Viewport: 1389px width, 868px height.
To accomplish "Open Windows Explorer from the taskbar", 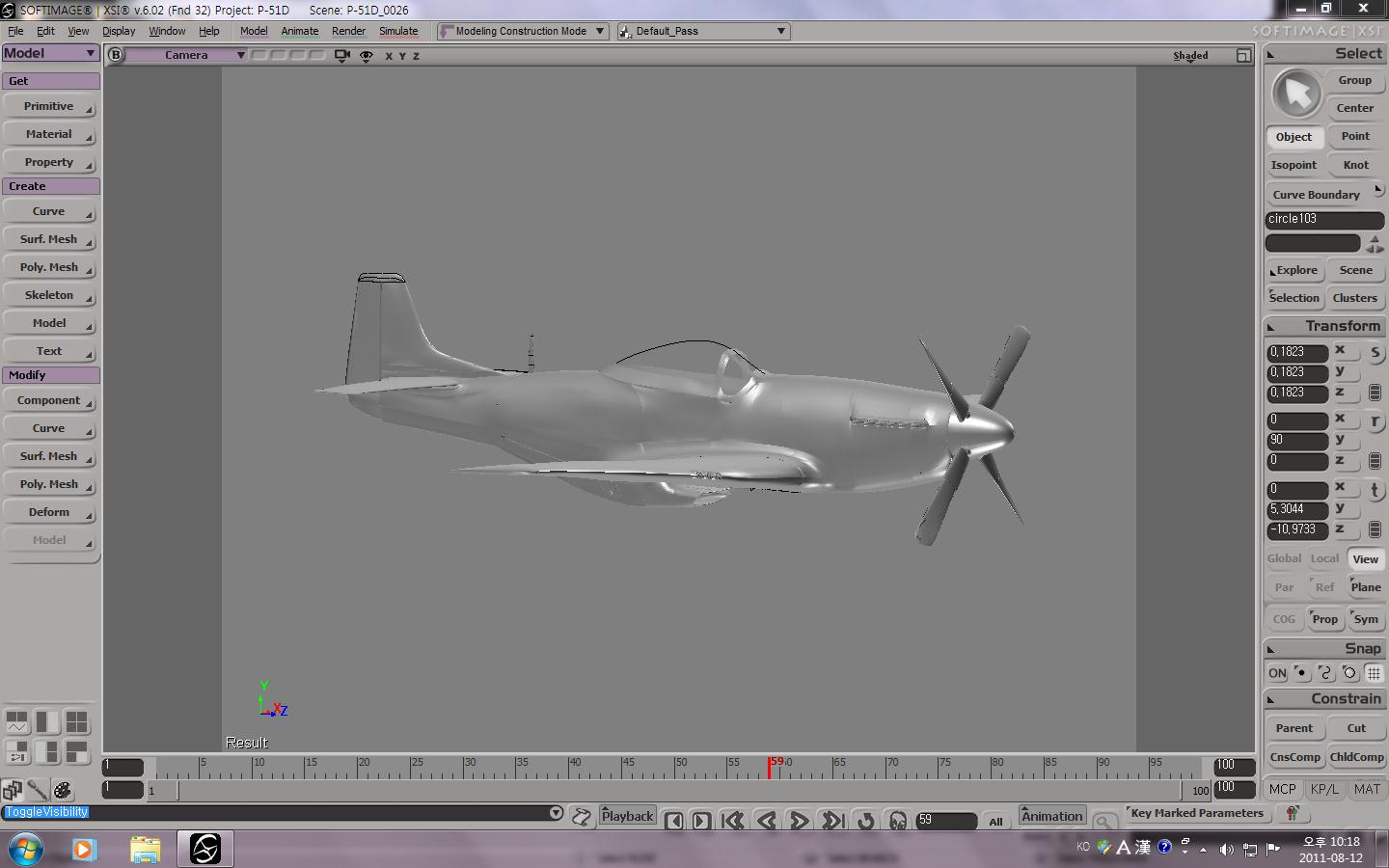I will click(x=145, y=849).
